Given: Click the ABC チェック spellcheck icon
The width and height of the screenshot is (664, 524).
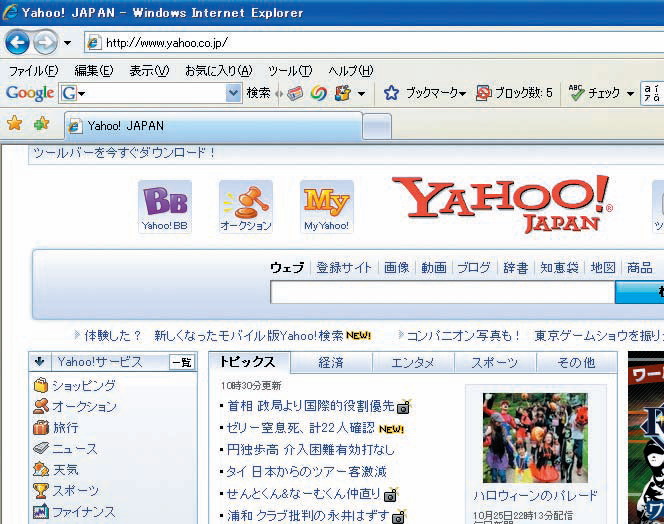Looking at the screenshot, I should click(576, 93).
